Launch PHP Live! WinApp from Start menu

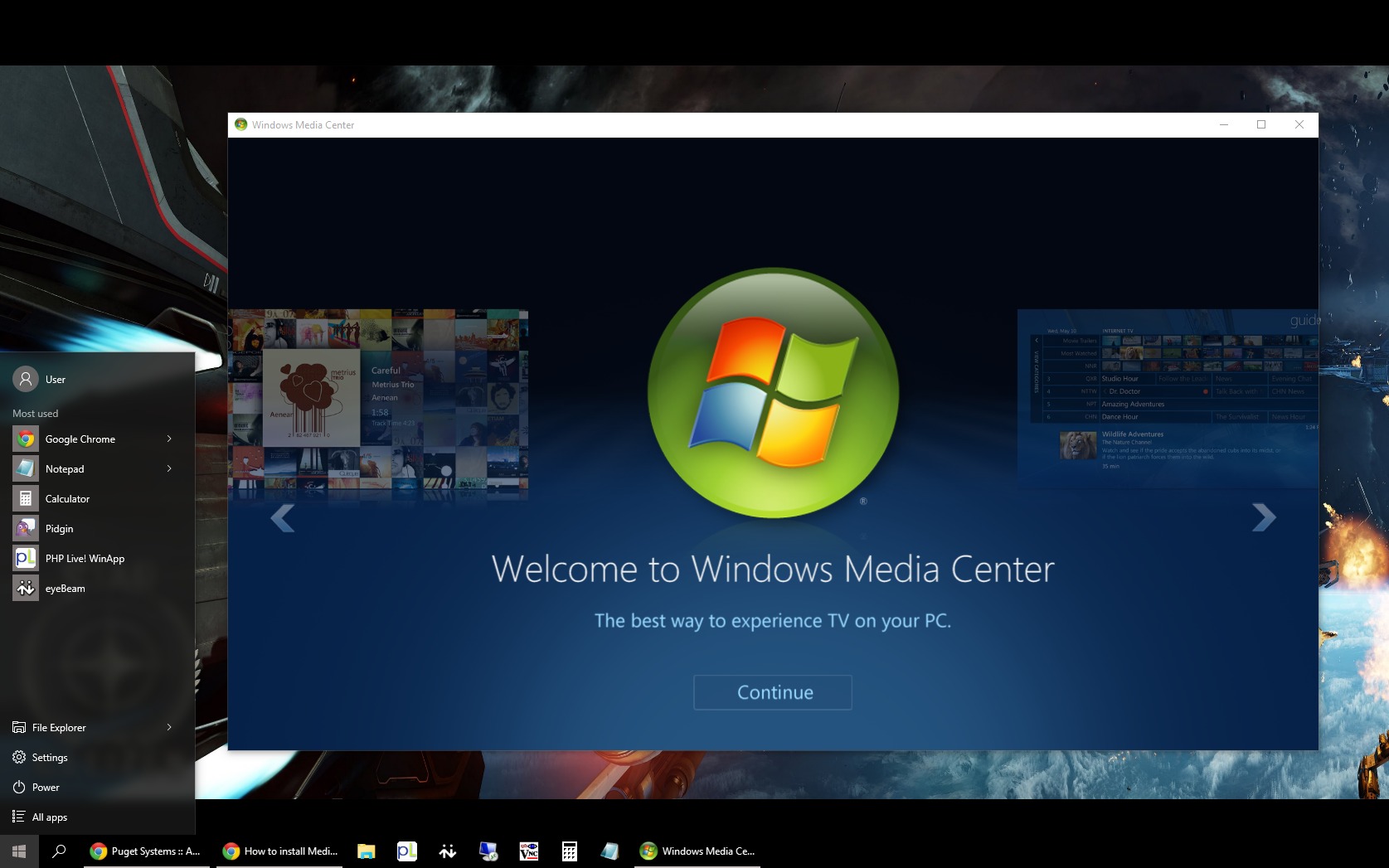(84, 559)
